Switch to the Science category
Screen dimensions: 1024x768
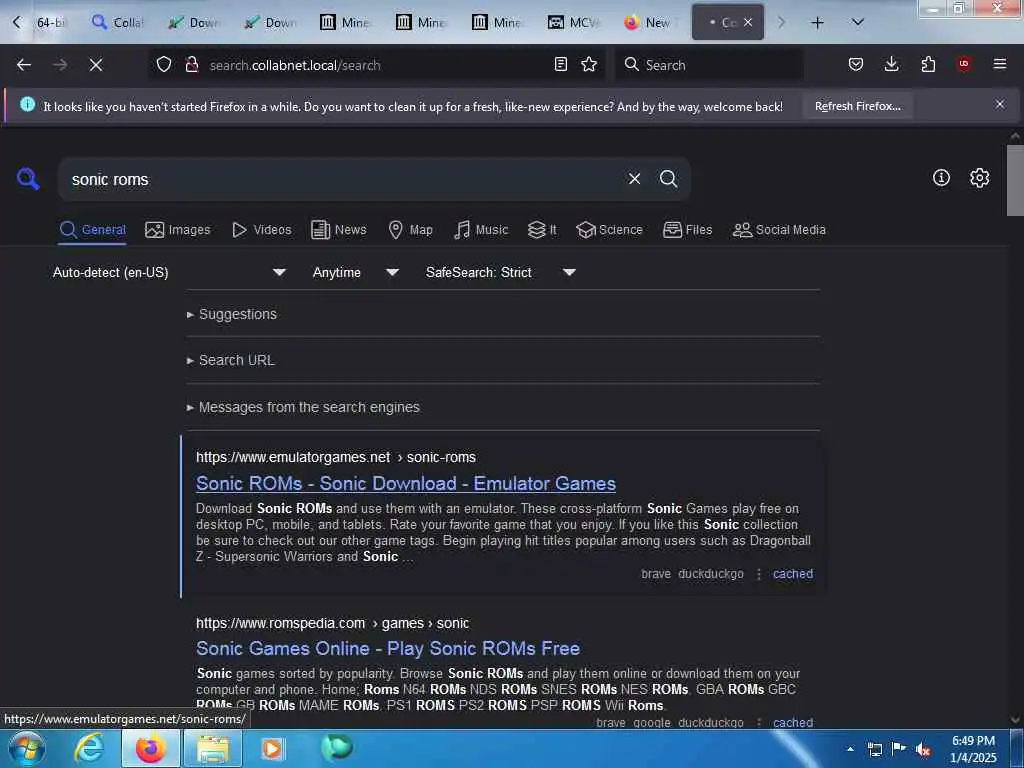point(609,230)
